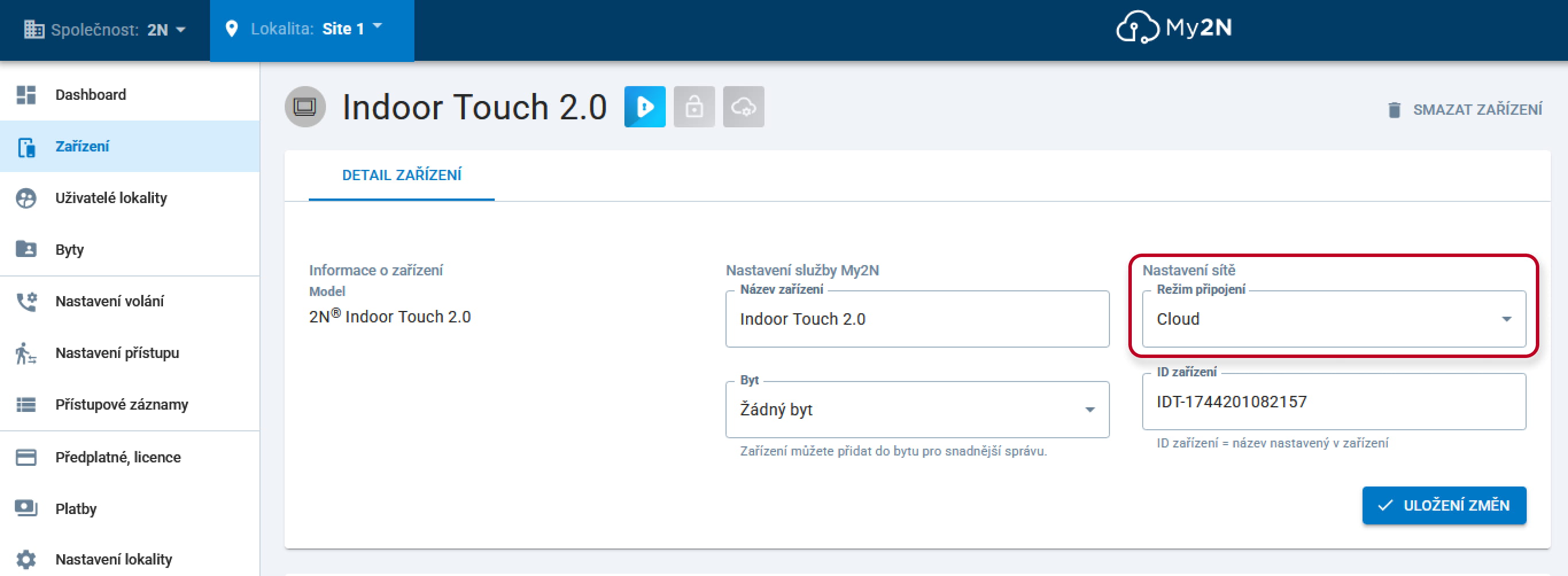
Task: Click the Dashboard grid icon in sidebar
Action: click(26, 95)
